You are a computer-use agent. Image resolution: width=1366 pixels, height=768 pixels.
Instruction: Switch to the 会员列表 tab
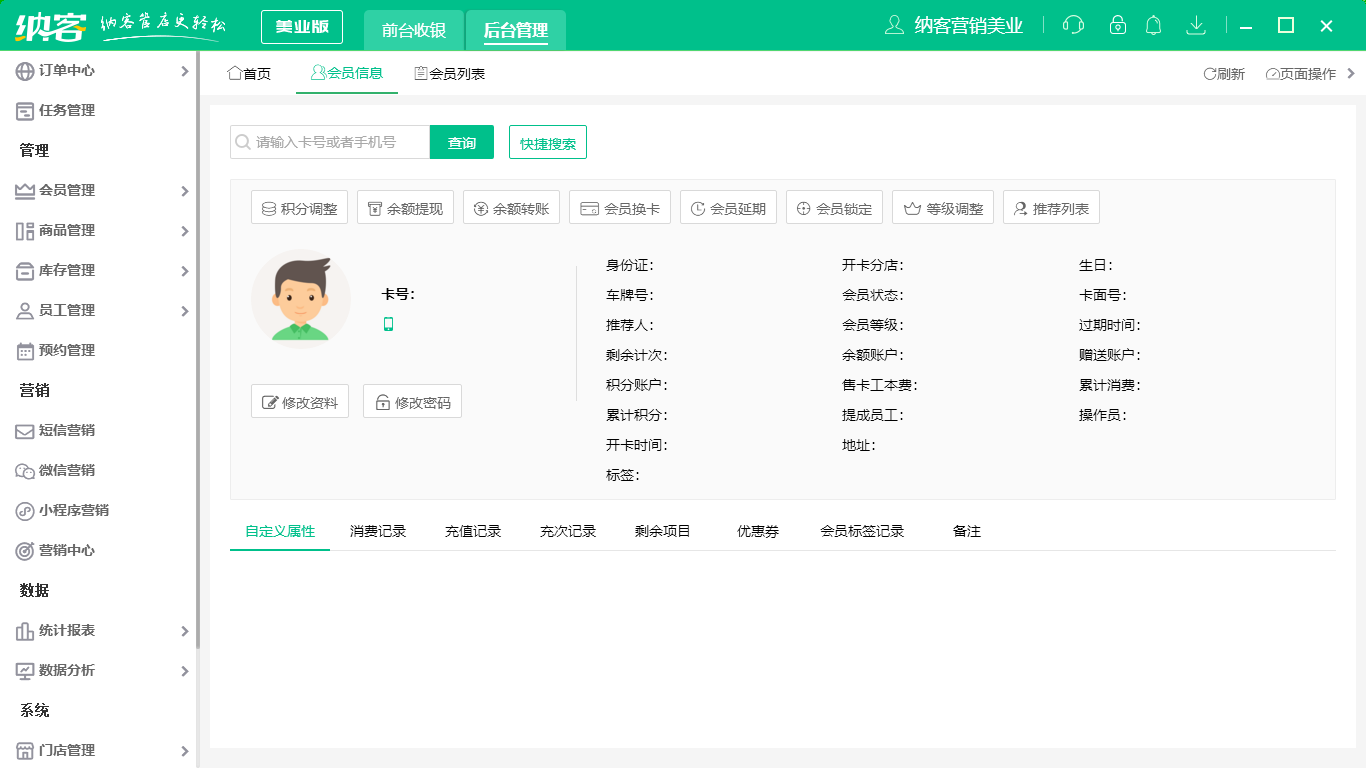point(450,74)
